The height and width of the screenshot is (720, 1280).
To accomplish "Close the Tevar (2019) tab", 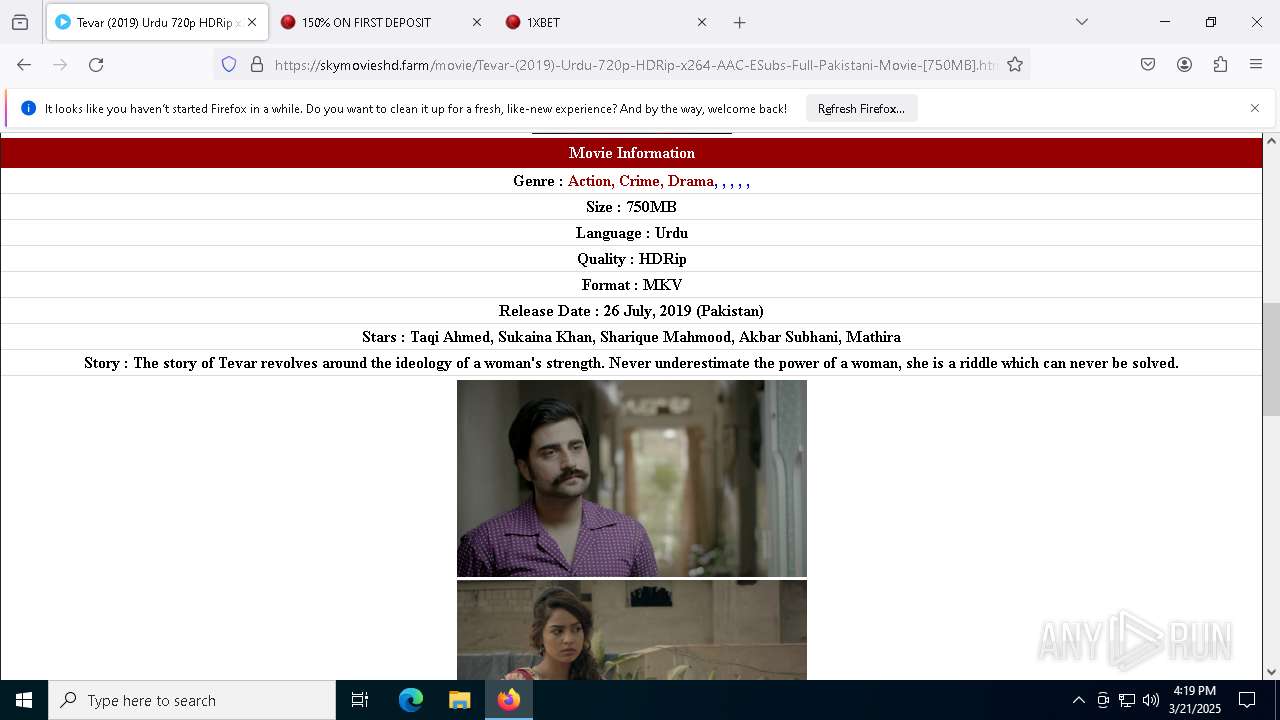I will point(252,22).
